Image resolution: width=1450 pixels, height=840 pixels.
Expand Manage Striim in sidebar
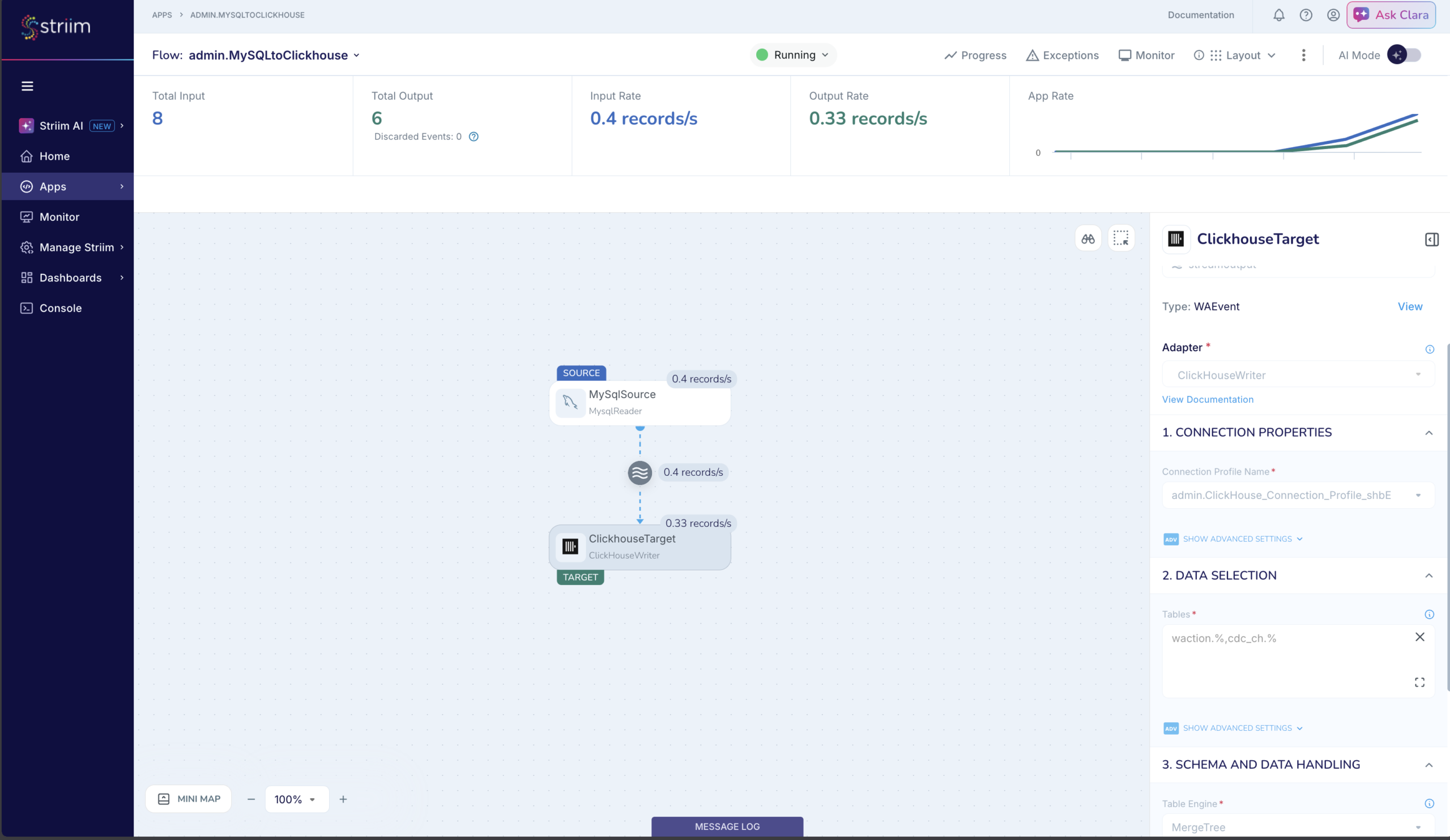[68, 248]
